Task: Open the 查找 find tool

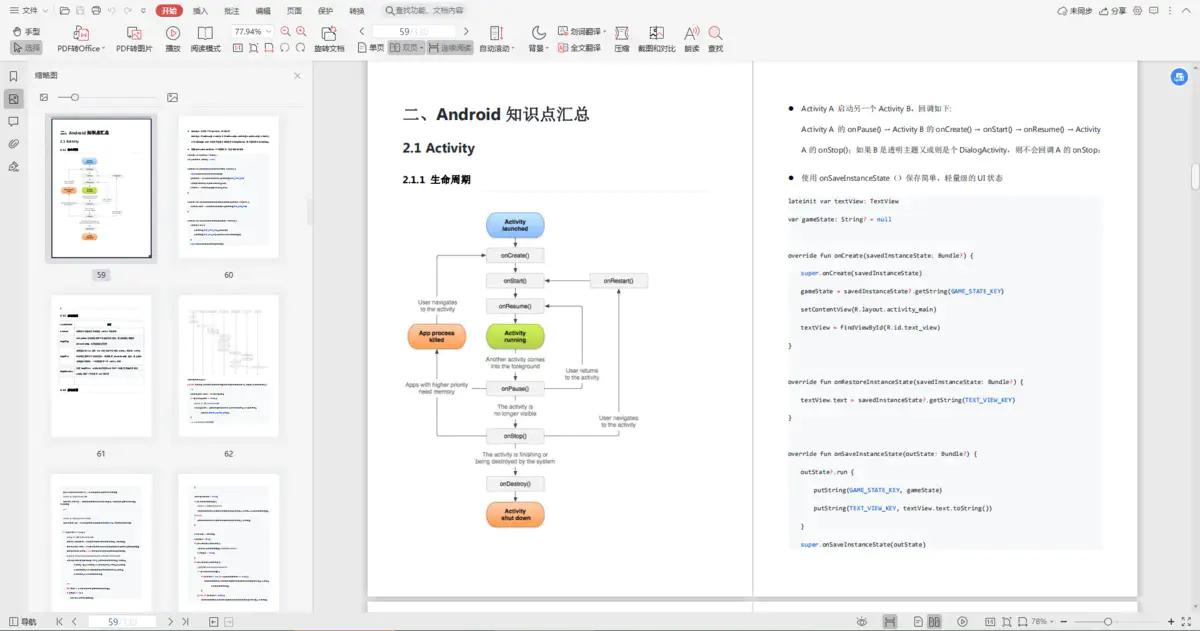Action: point(716,39)
